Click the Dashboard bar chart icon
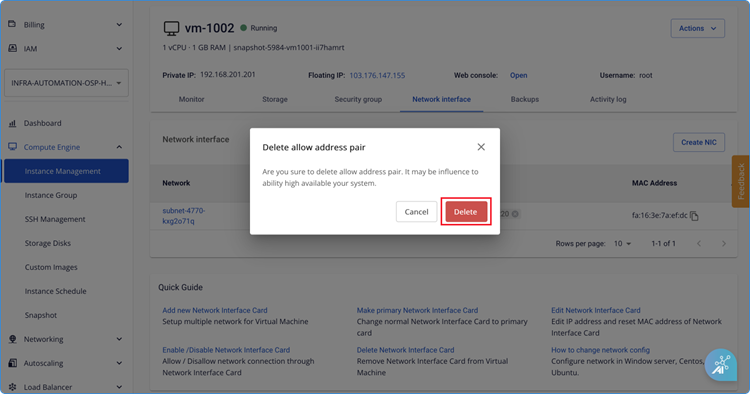 (x=12, y=123)
